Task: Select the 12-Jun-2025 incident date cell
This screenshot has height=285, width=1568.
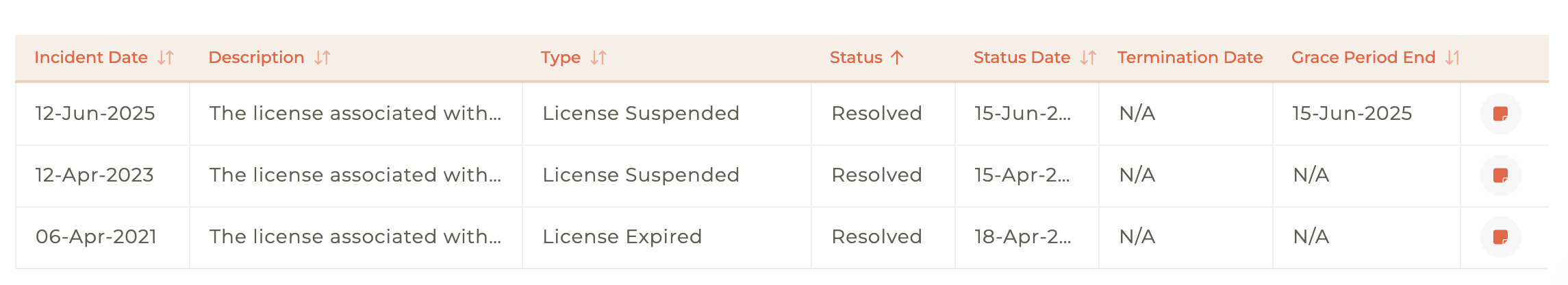Action: [95, 114]
